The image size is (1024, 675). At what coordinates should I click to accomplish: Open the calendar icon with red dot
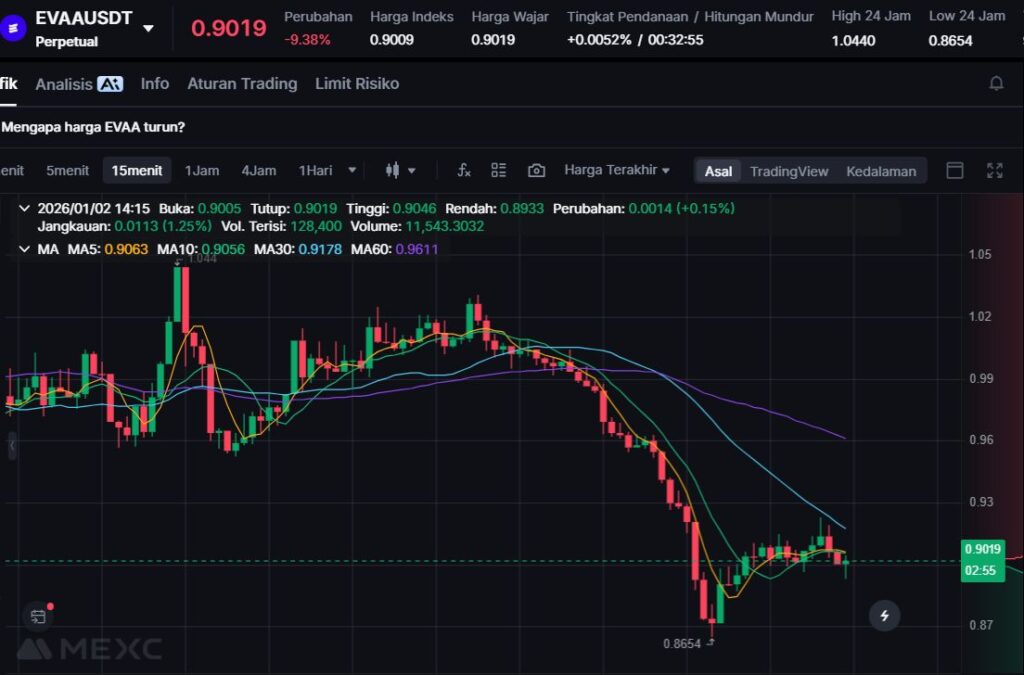[38, 616]
